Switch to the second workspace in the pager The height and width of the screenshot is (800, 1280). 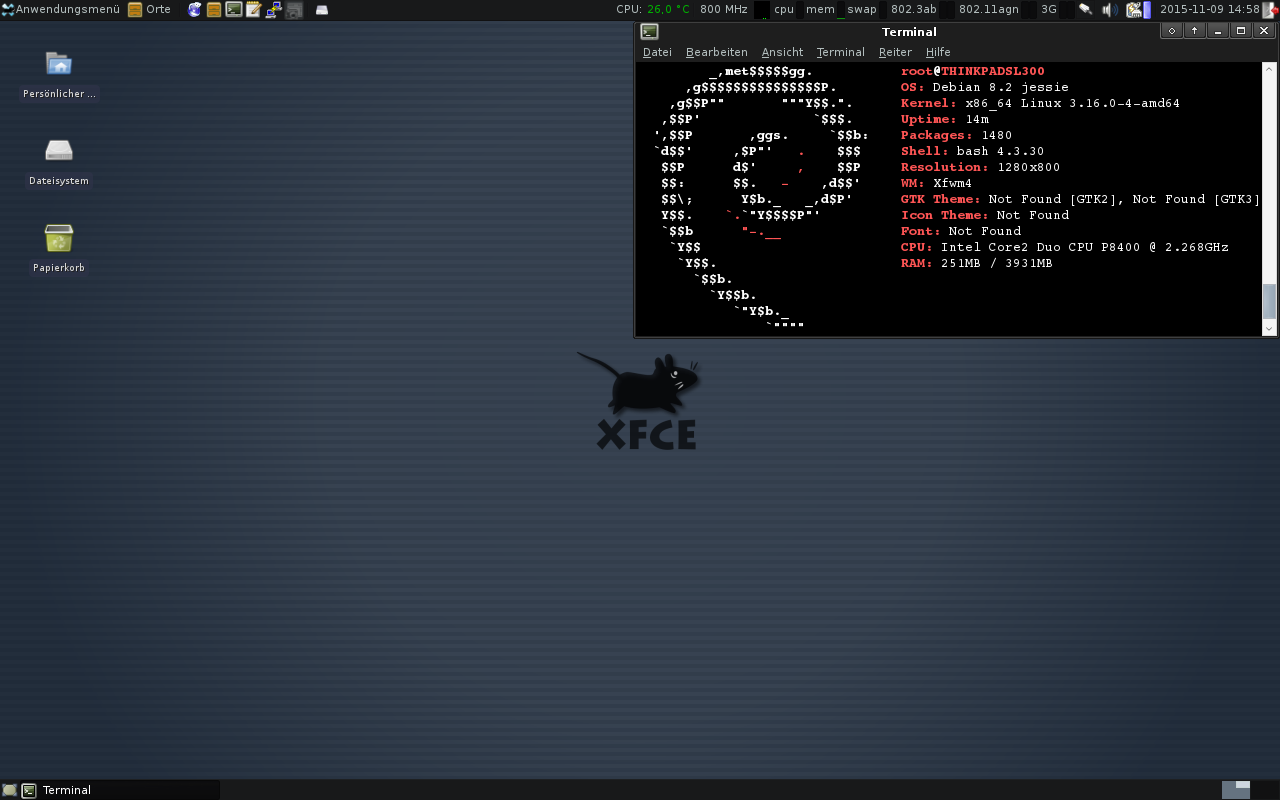point(1264,790)
